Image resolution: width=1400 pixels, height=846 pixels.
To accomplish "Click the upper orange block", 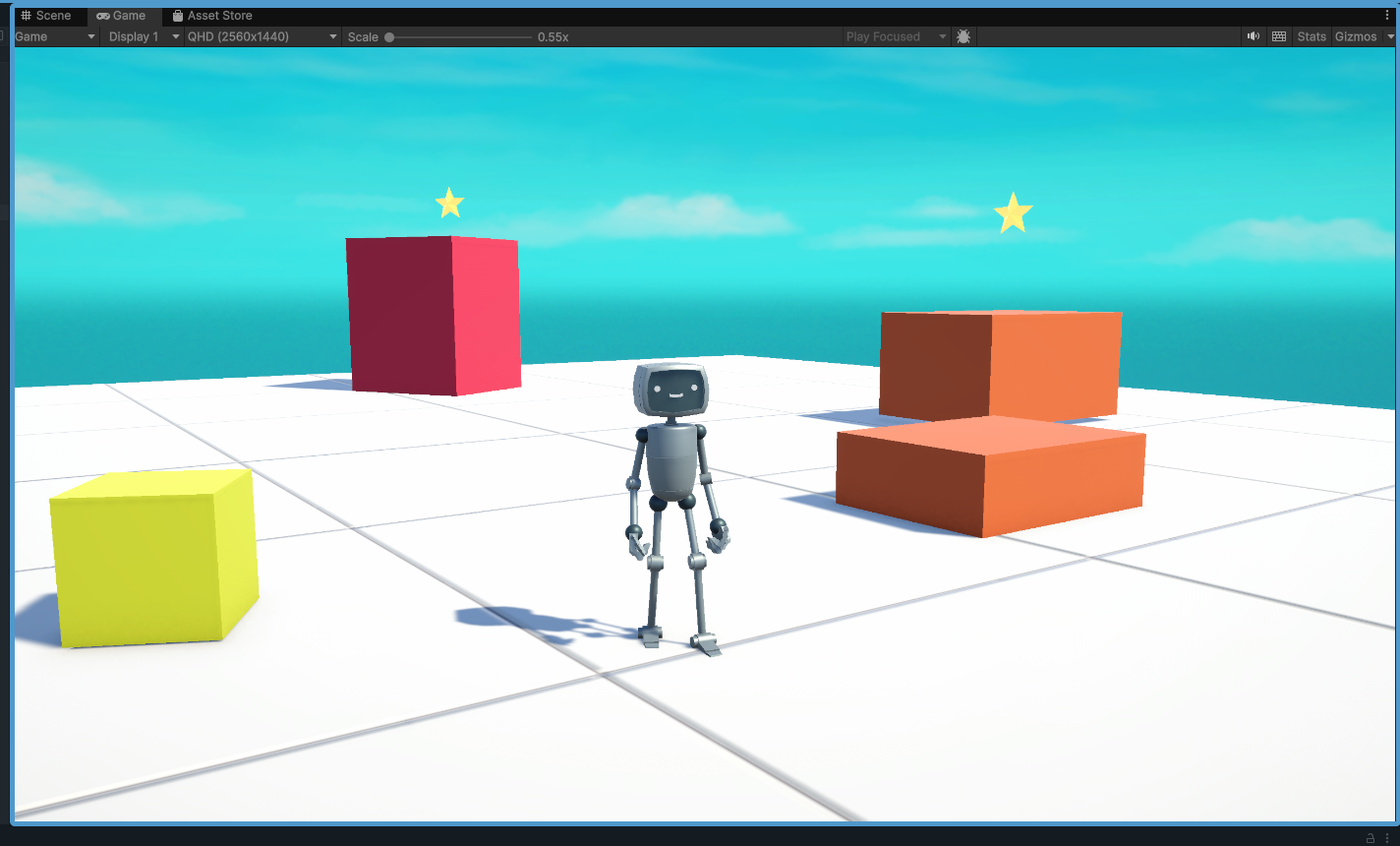I will click(x=1001, y=364).
